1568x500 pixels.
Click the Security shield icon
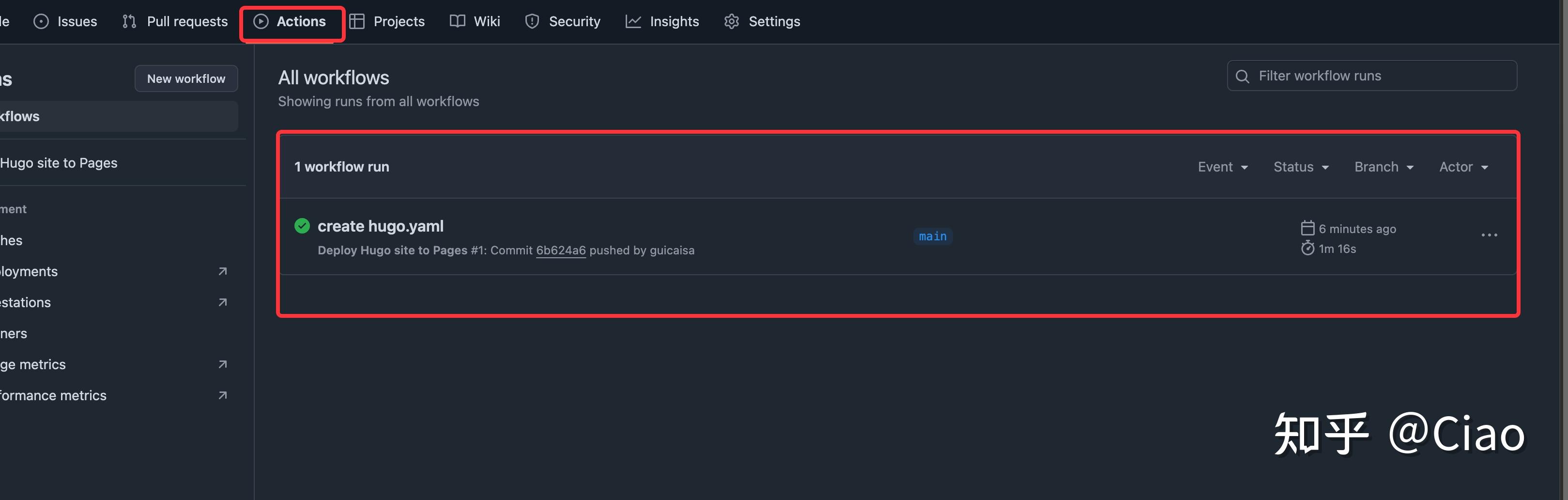(532, 22)
